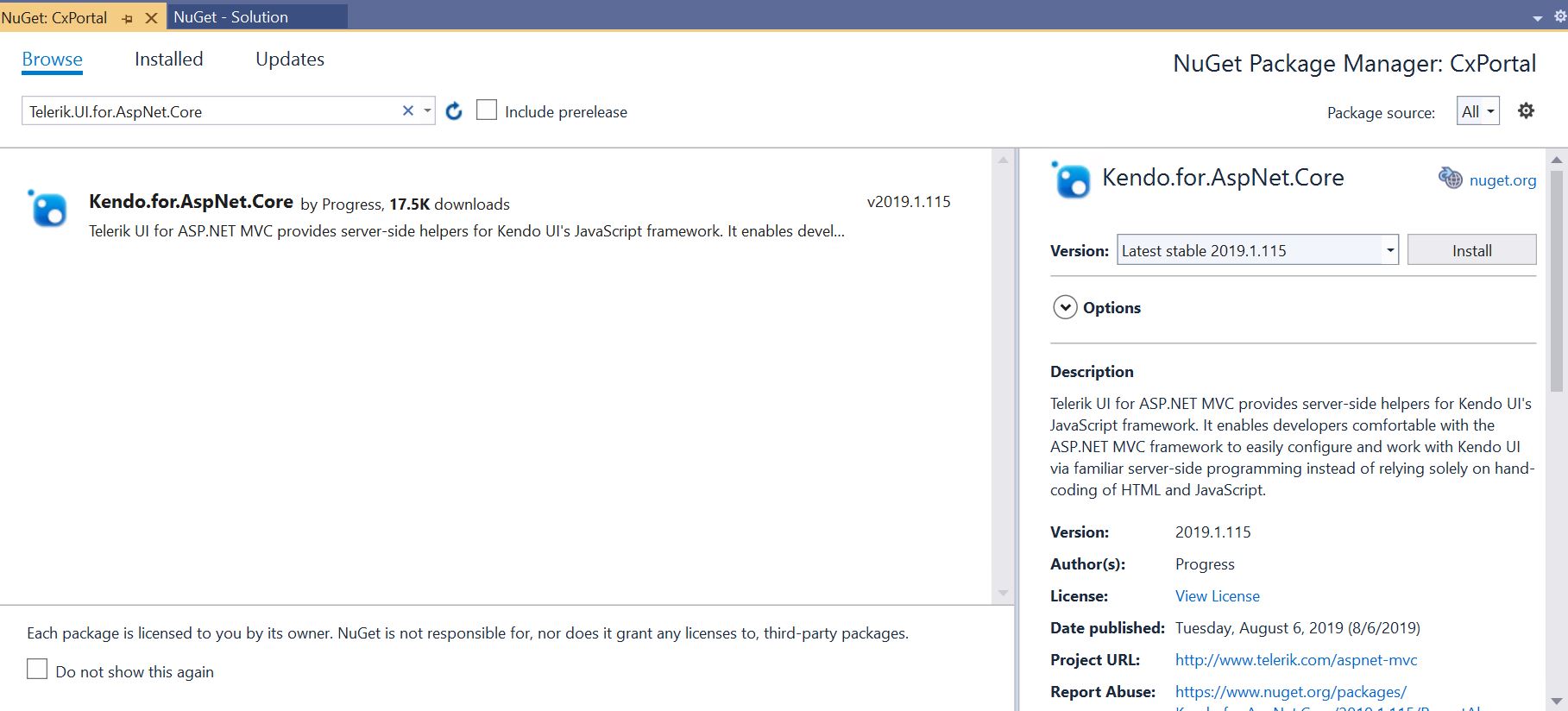Open nuget.org link
1568x711 pixels.
click(1502, 180)
